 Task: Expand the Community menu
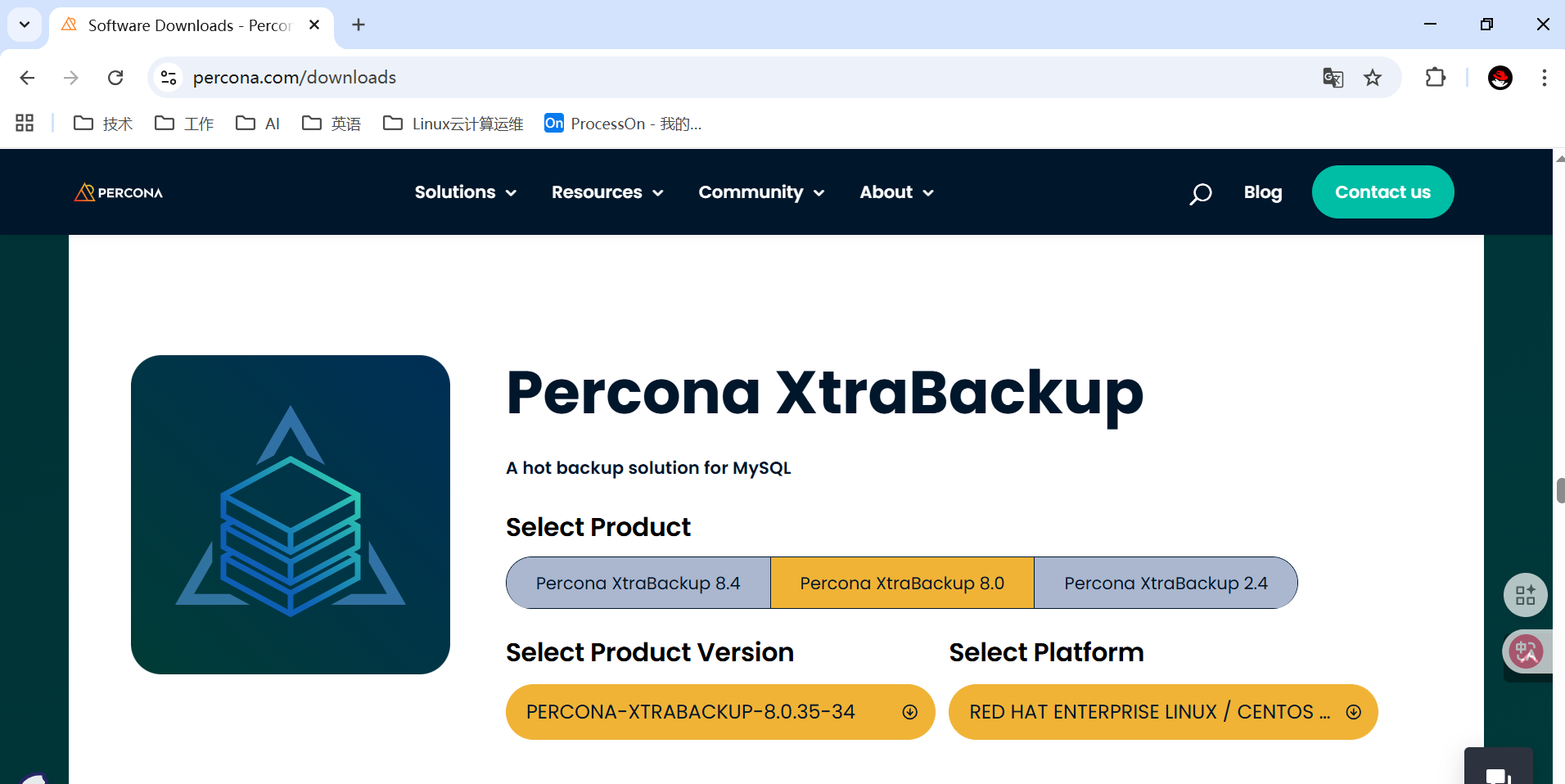coord(761,192)
